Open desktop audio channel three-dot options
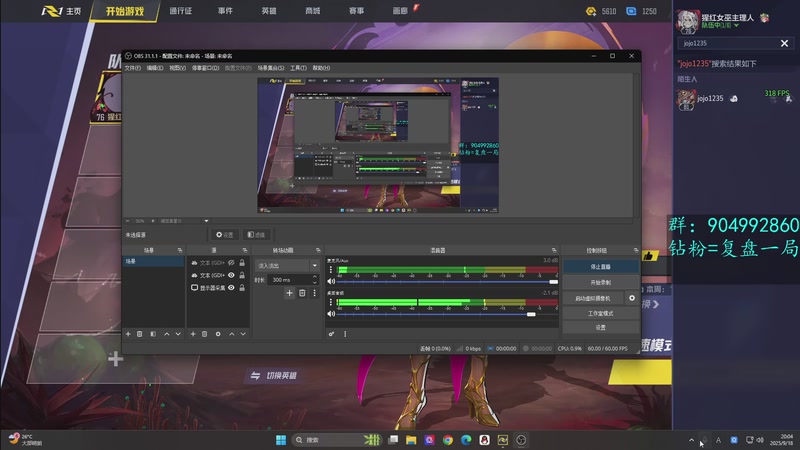The width and height of the screenshot is (800, 450). tap(331, 302)
